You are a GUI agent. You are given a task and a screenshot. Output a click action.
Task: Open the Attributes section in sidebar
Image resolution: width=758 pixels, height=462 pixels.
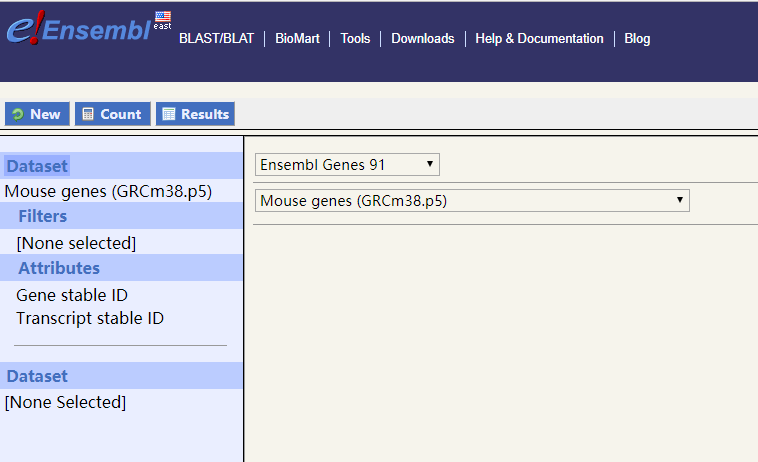tap(59, 268)
